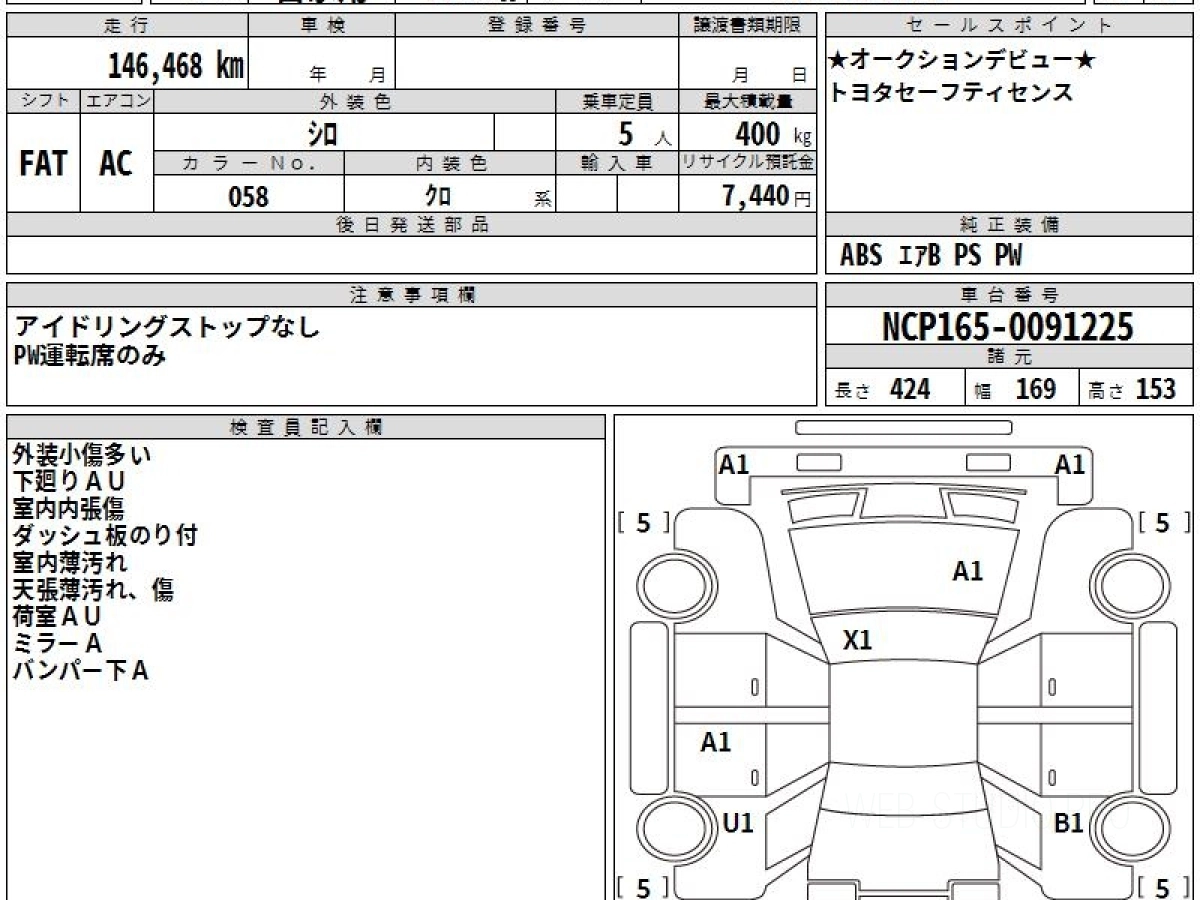Click the セールスポイント header
Viewport: 1200px width, 900px height.
pos(1010,26)
